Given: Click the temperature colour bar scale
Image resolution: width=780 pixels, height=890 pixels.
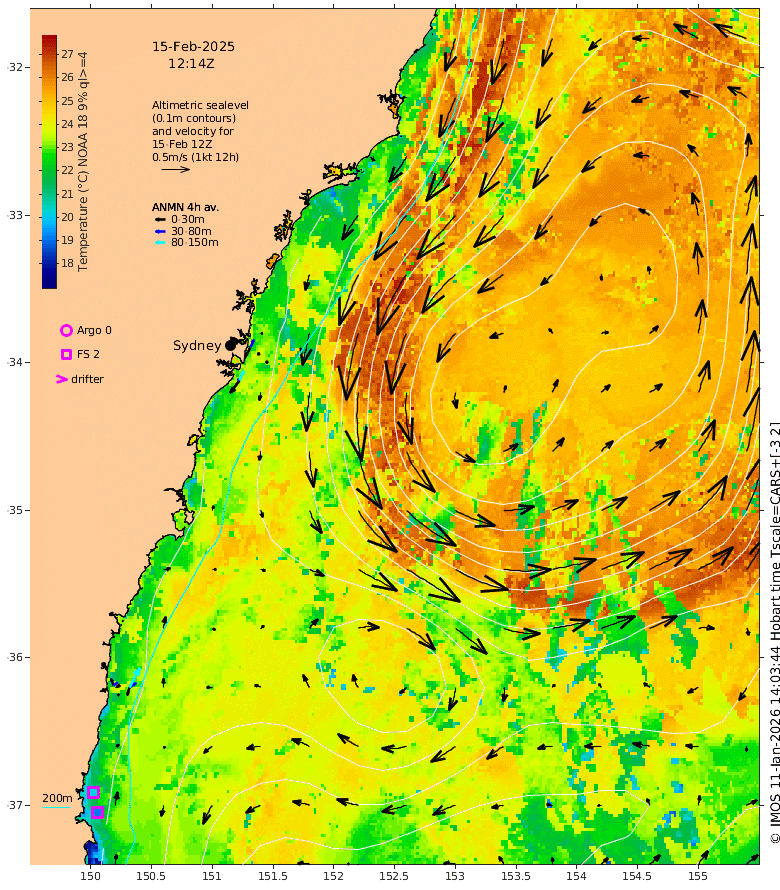Looking at the screenshot, I should [x=49, y=162].
